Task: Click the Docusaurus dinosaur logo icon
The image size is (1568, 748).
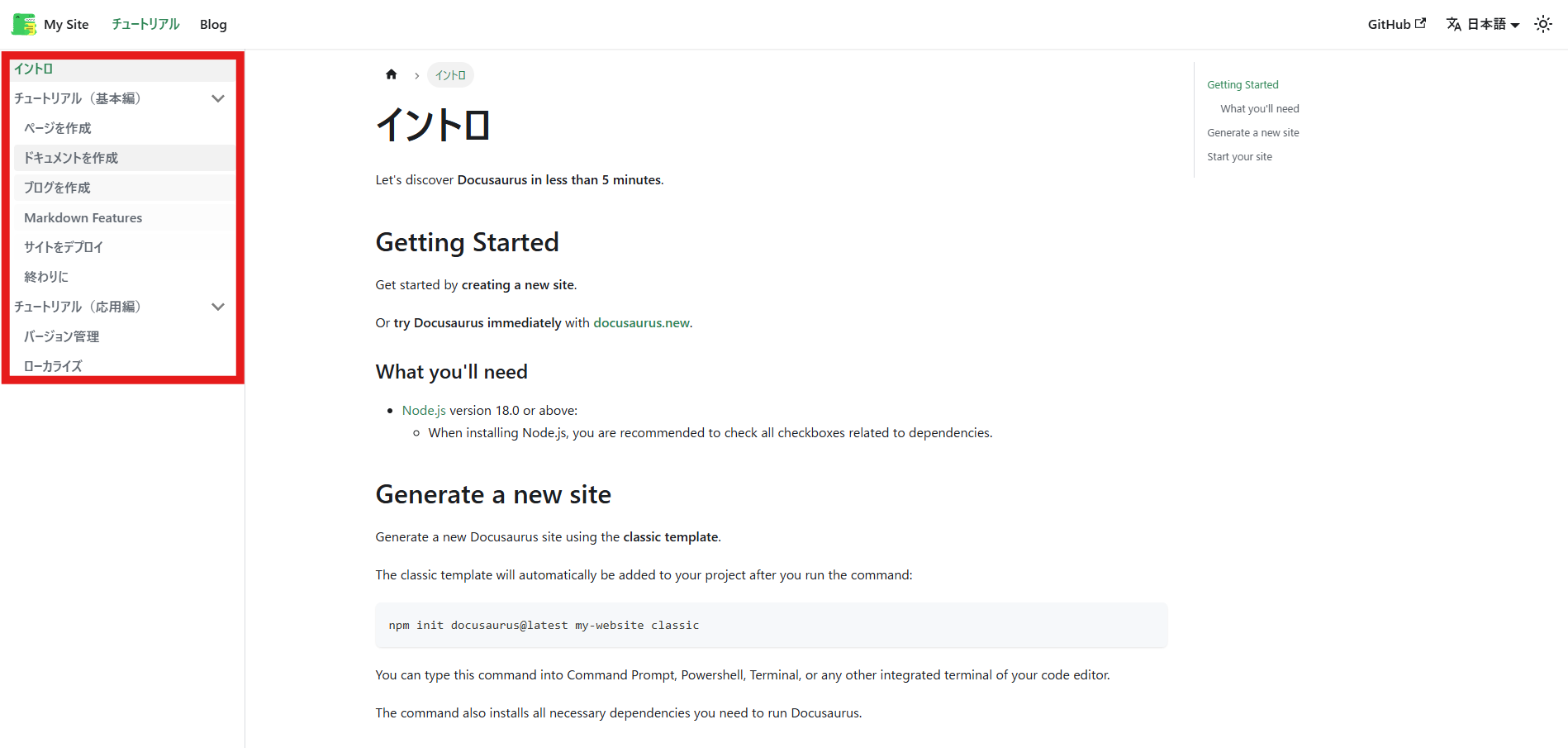Action: click(x=24, y=24)
